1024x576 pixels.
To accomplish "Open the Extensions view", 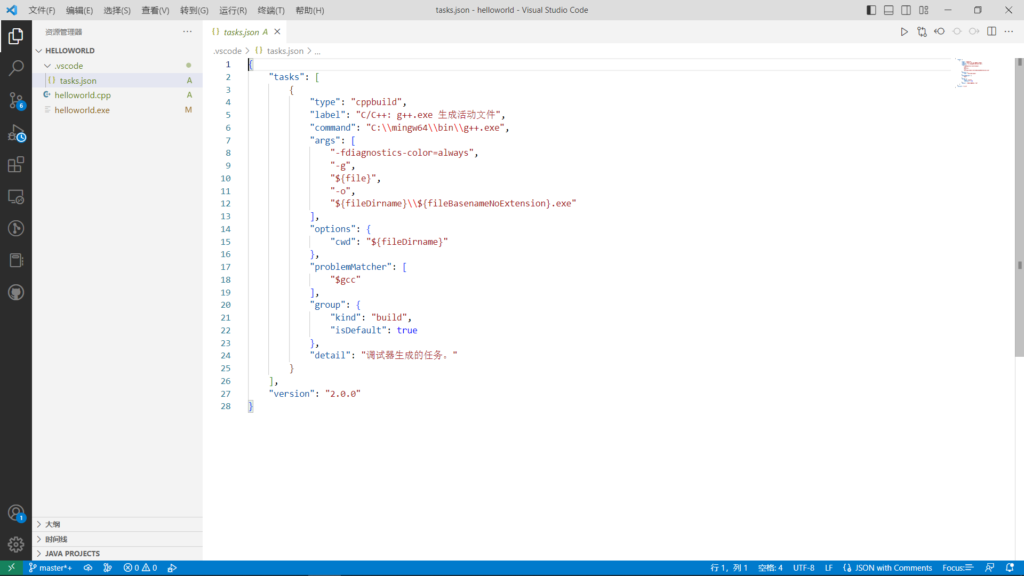I will tap(16, 164).
